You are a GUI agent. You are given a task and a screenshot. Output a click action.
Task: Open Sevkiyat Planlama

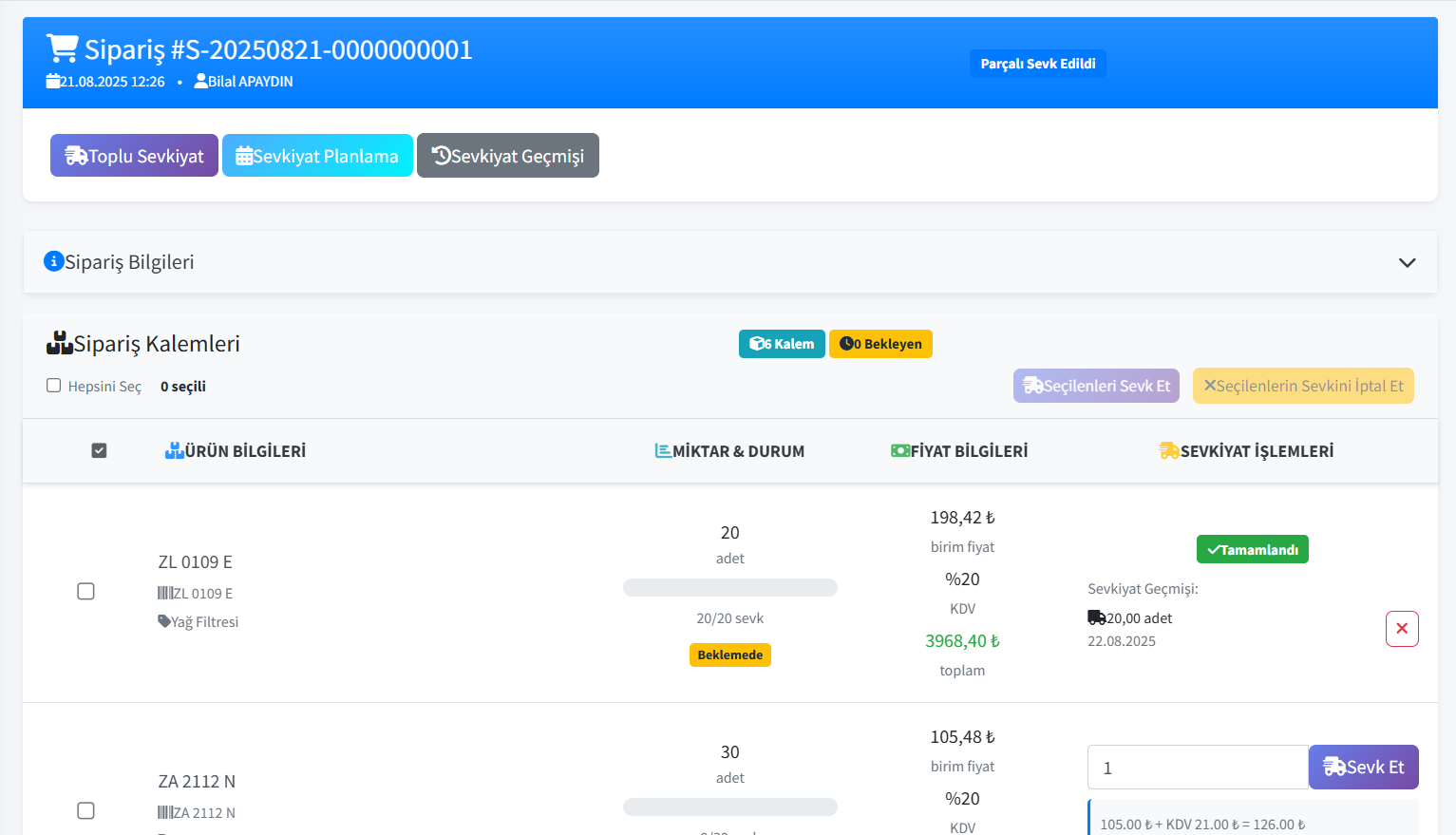click(x=317, y=156)
